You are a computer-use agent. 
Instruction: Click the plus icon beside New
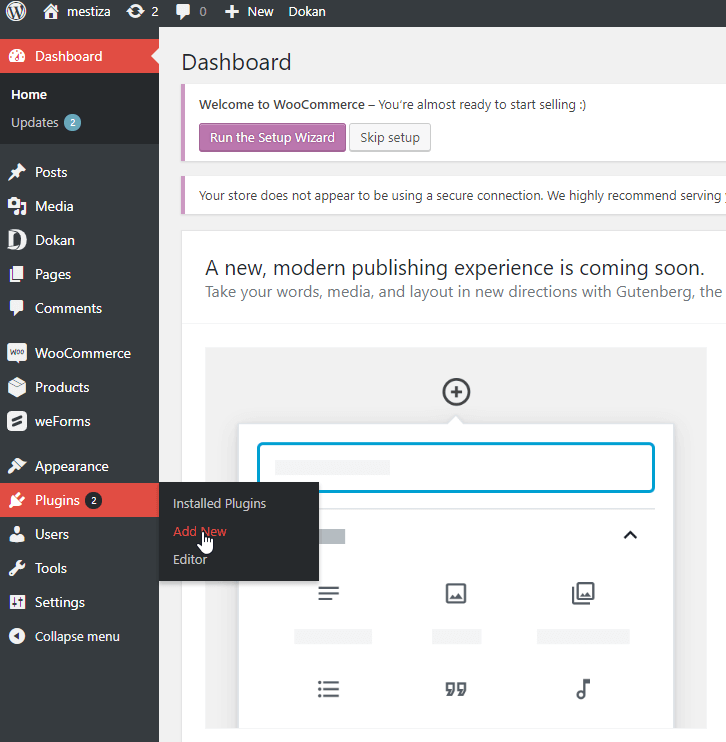pos(231,11)
